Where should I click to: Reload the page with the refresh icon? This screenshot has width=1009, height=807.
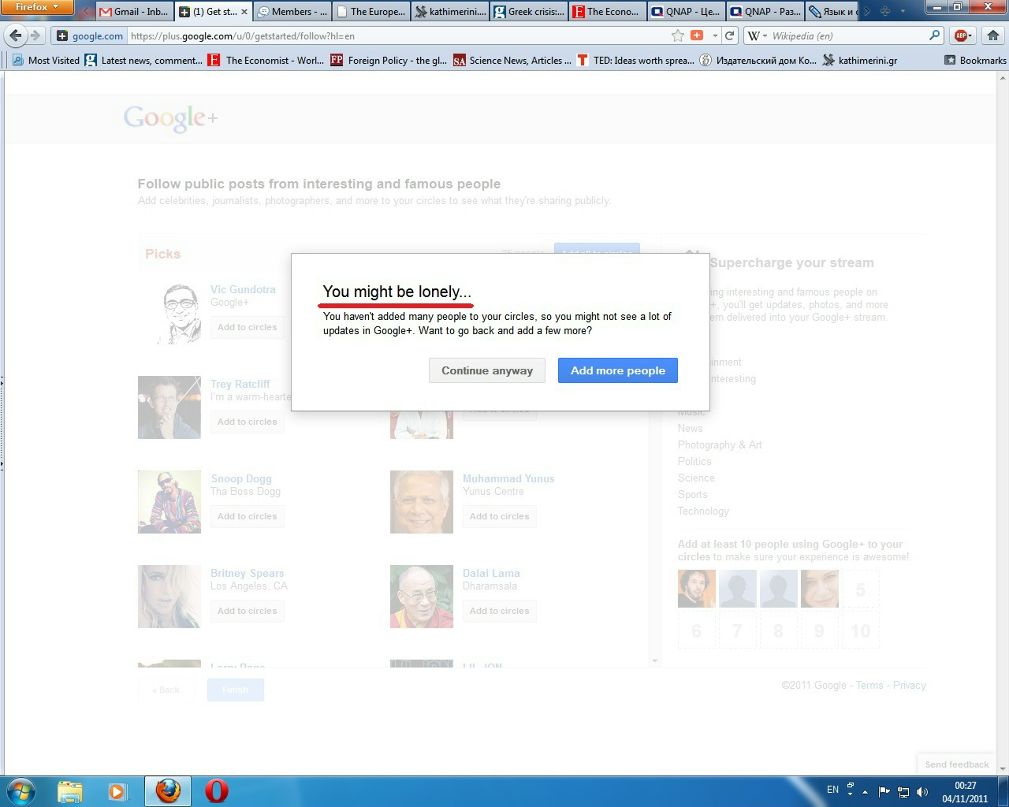pyautogui.click(x=729, y=36)
